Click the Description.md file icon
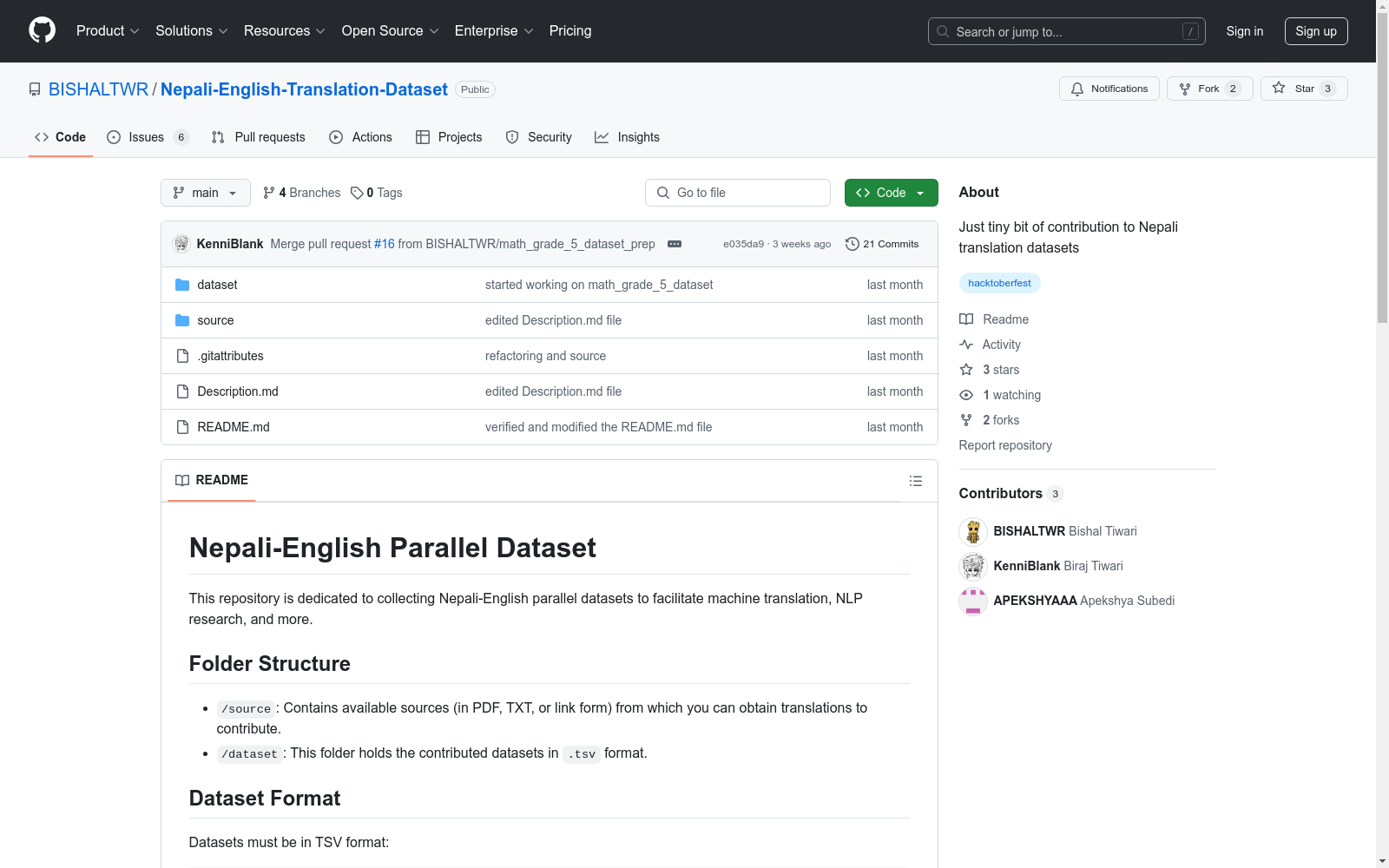This screenshot has height=868, width=1389. [x=182, y=391]
